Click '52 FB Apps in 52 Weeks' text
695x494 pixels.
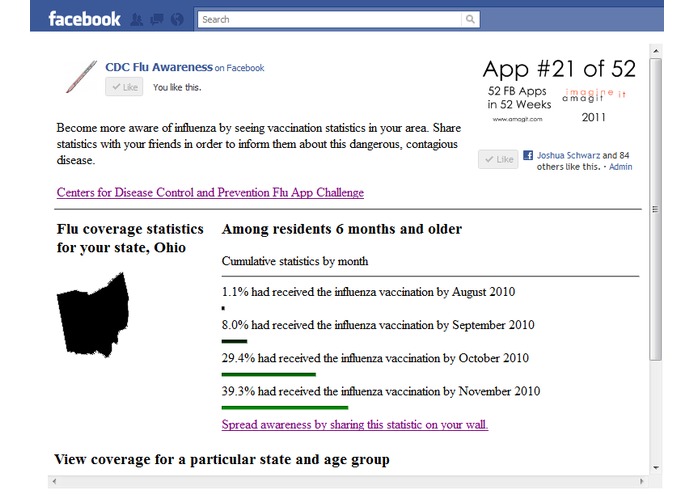tap(519, 98)
